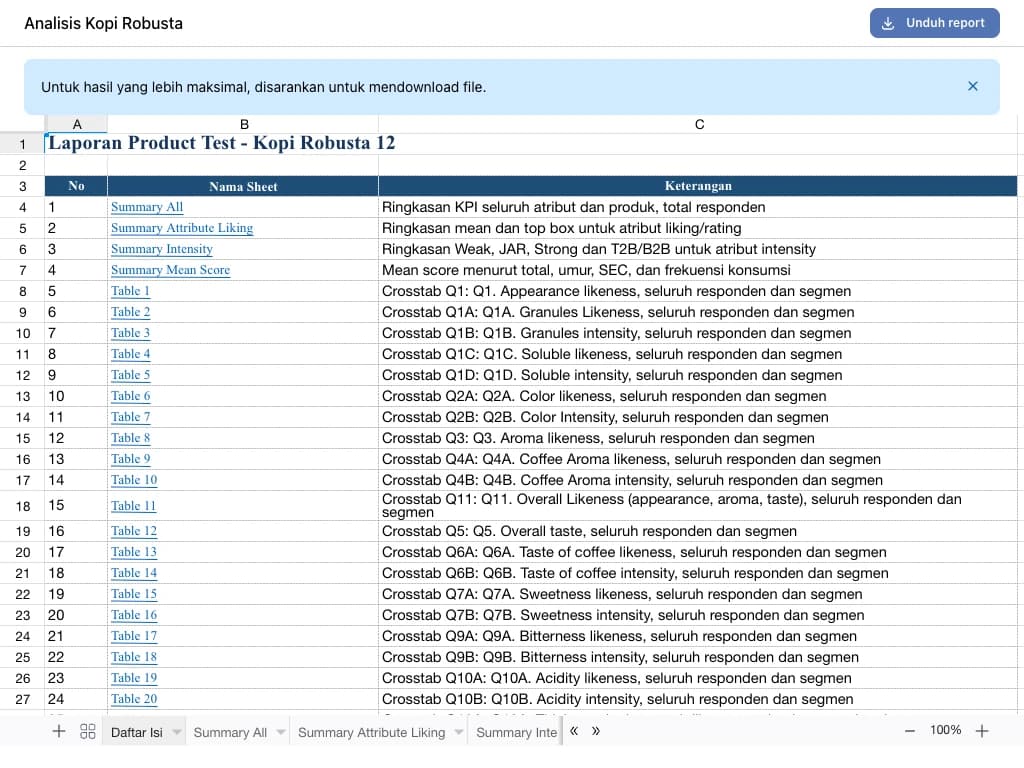Image resolution: width=1024 pixels, height=768 pixels.
Task: Open the Table 1 link
Action: 131,291
